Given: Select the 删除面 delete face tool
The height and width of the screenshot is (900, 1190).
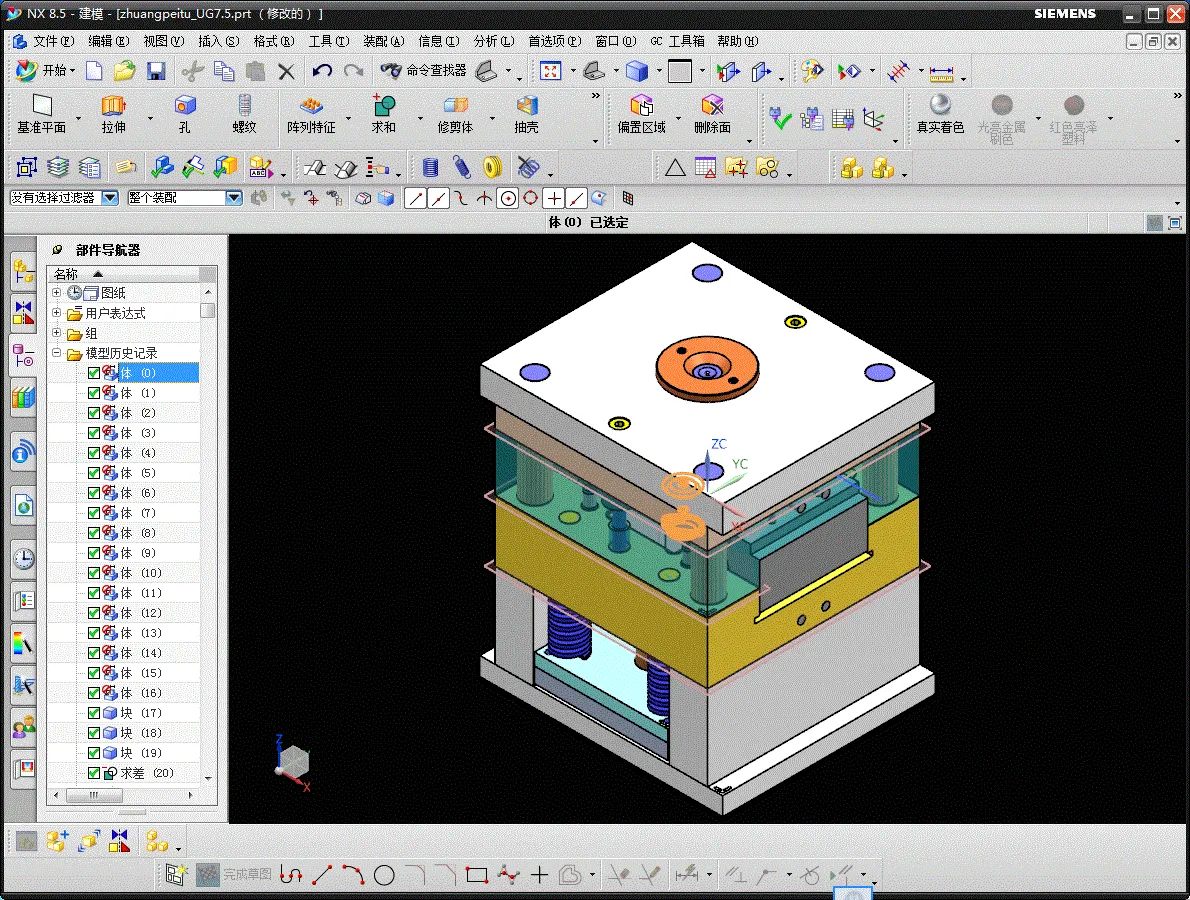Looking at the screenshot, I should [x=712, y=114].
